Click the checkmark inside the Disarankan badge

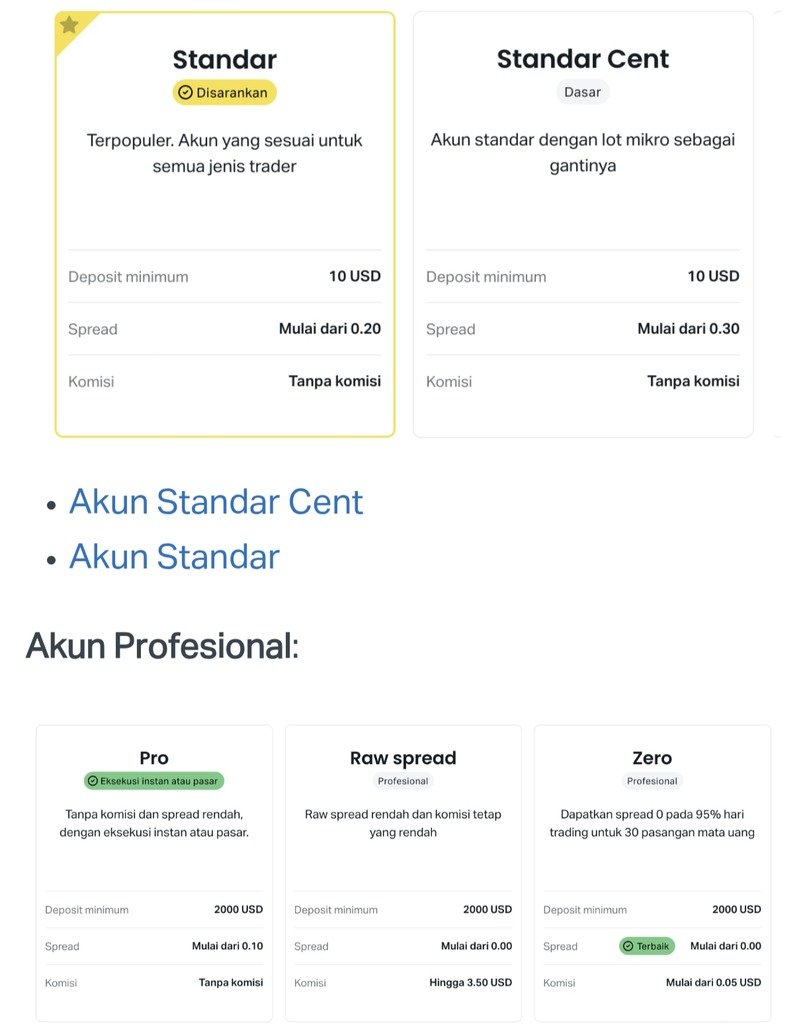[x=185, y=92]
